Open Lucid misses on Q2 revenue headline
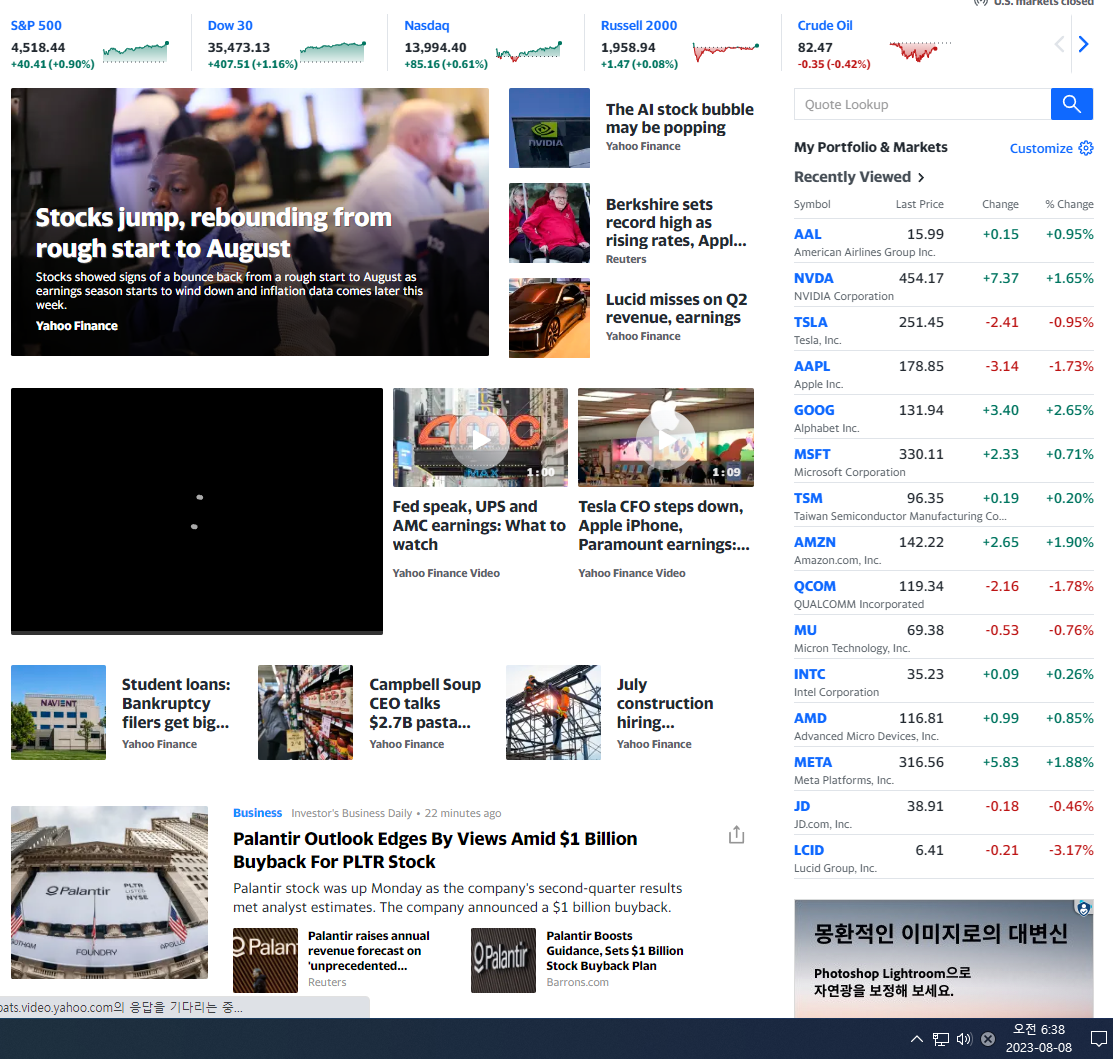1113x1059 pixels. [x=676, y=309]
